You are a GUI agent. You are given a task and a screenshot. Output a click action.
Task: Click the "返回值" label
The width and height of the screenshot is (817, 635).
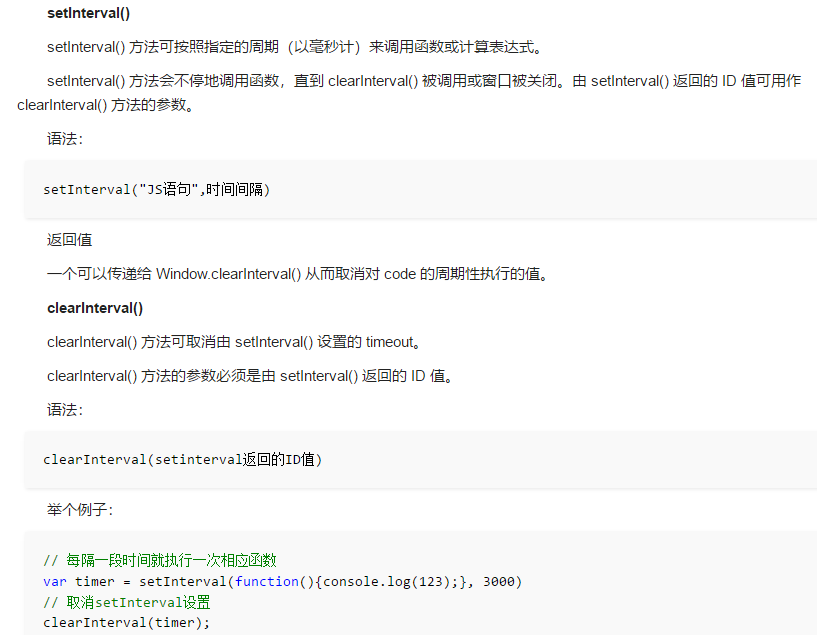point(69,240)
